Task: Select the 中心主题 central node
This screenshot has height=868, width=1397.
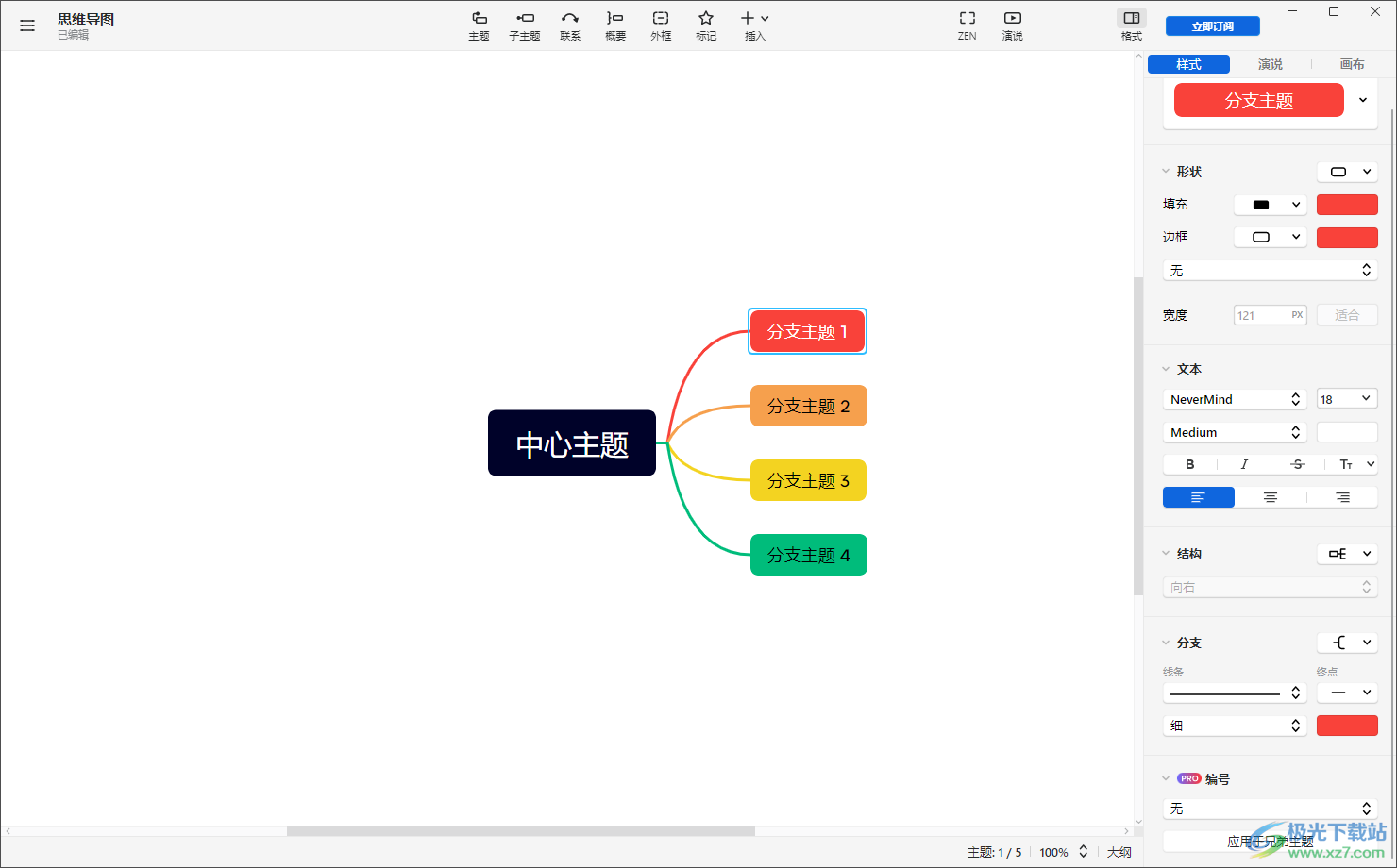Action: pos(572,443)
